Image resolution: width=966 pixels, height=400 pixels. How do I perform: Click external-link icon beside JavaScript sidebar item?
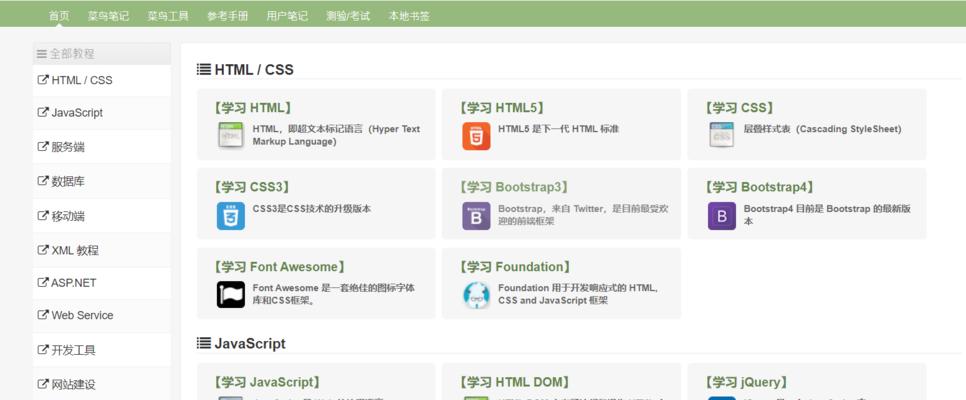pos(43,112)
